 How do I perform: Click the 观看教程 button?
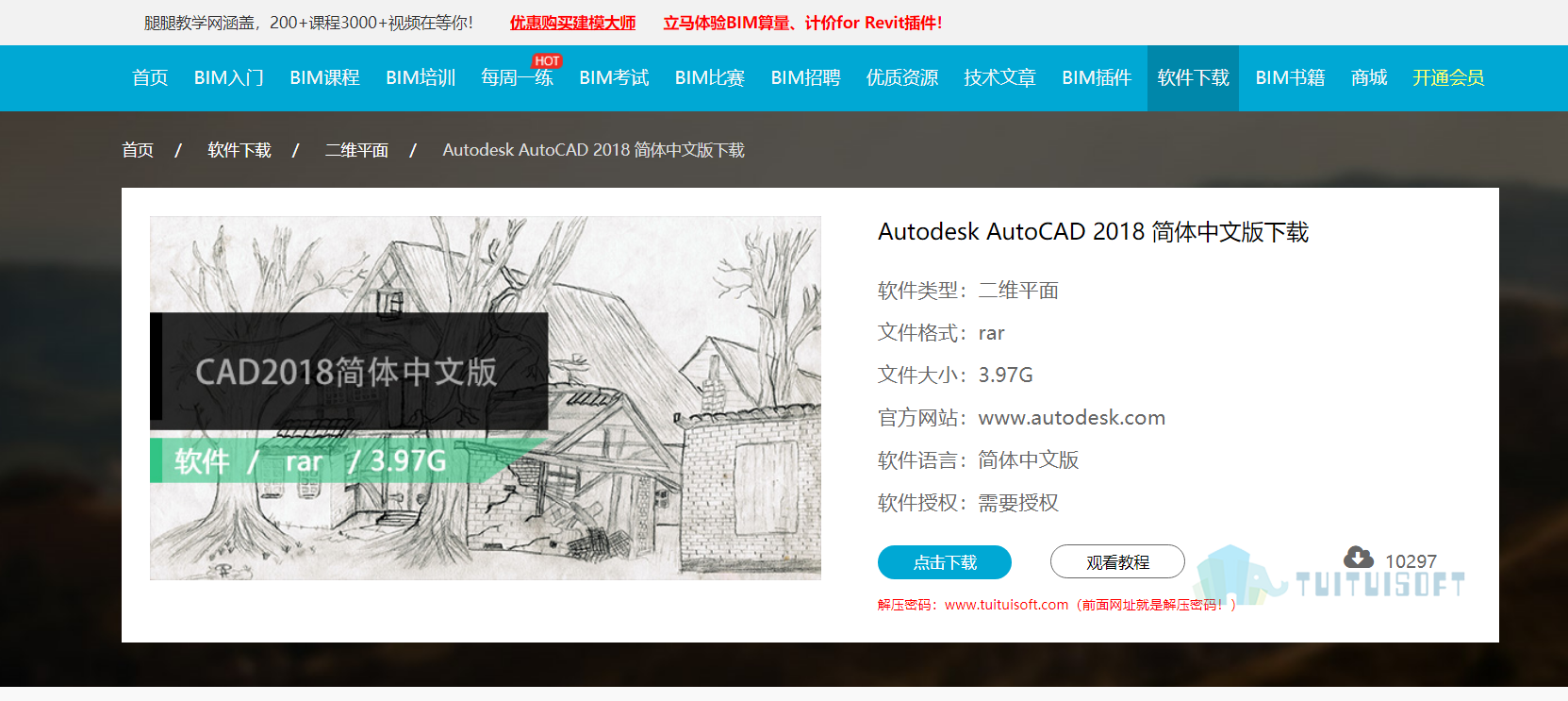(1117, 561)
